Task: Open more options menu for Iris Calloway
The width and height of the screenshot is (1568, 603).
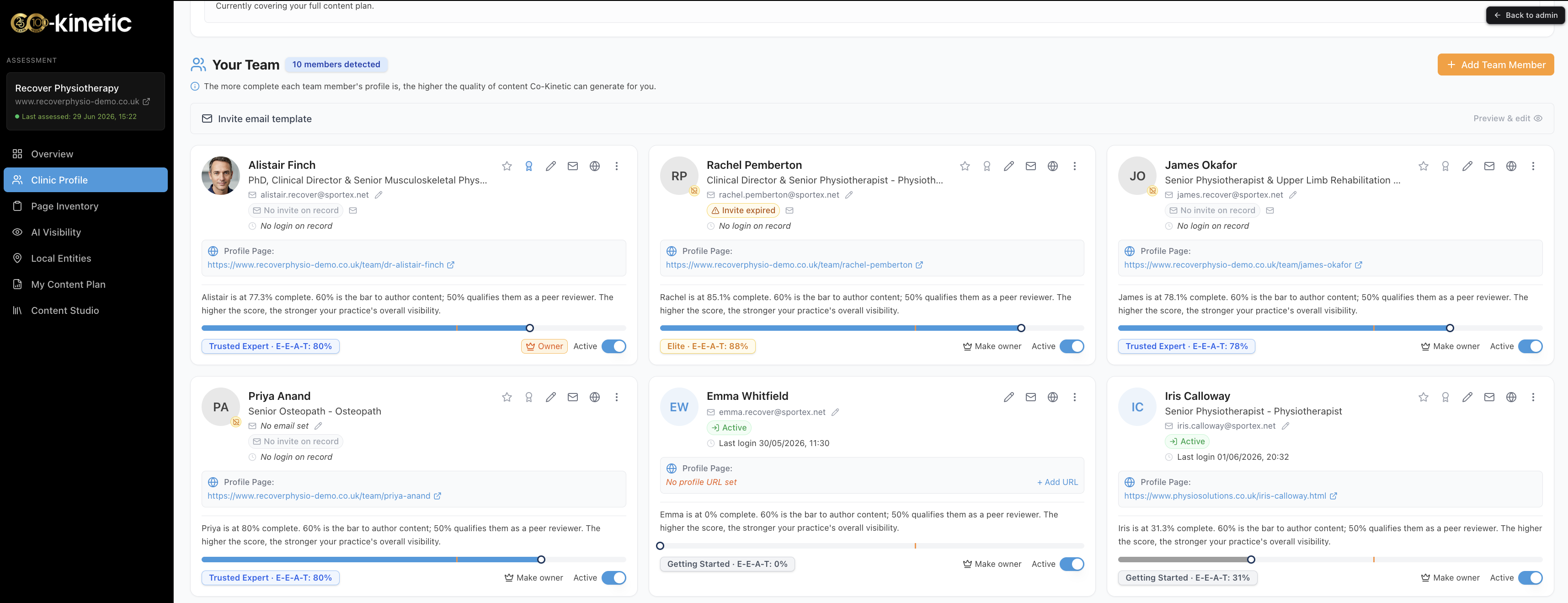Action: (x=1533, y=397)
